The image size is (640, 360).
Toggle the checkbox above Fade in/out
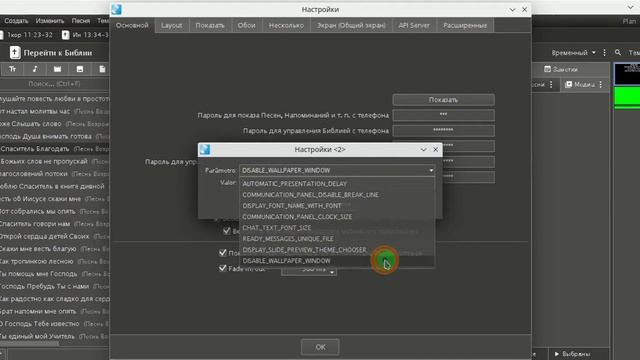click(222, 253)
